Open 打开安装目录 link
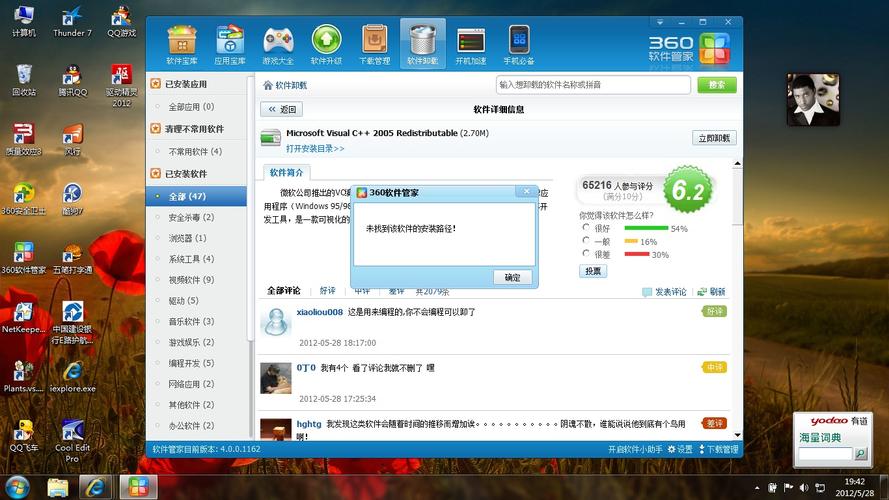889x500 pixels. 315,149
